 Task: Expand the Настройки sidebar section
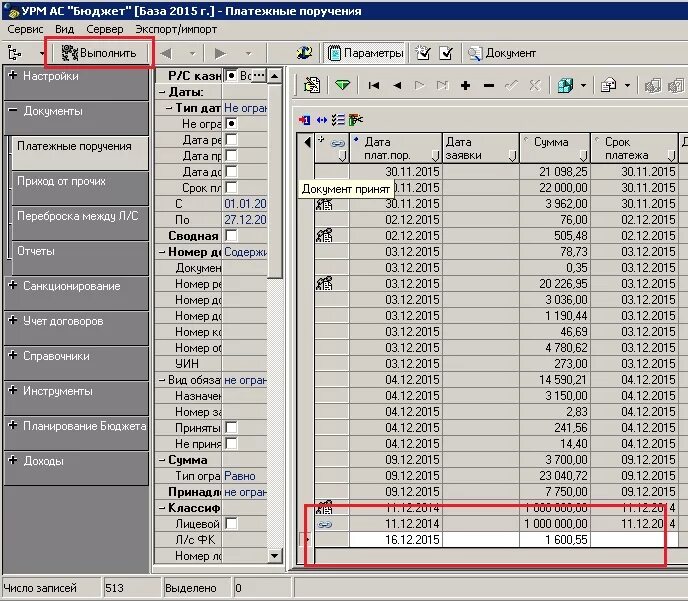(x=13, y=75)
